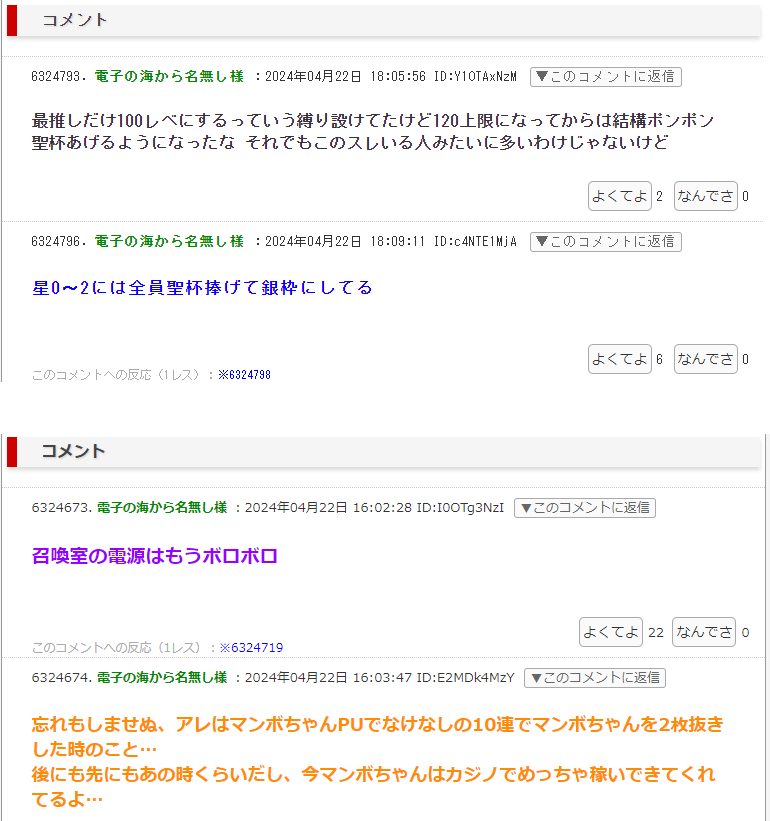Upvote comment 6324796 with よくてよ

pos(620,359)
